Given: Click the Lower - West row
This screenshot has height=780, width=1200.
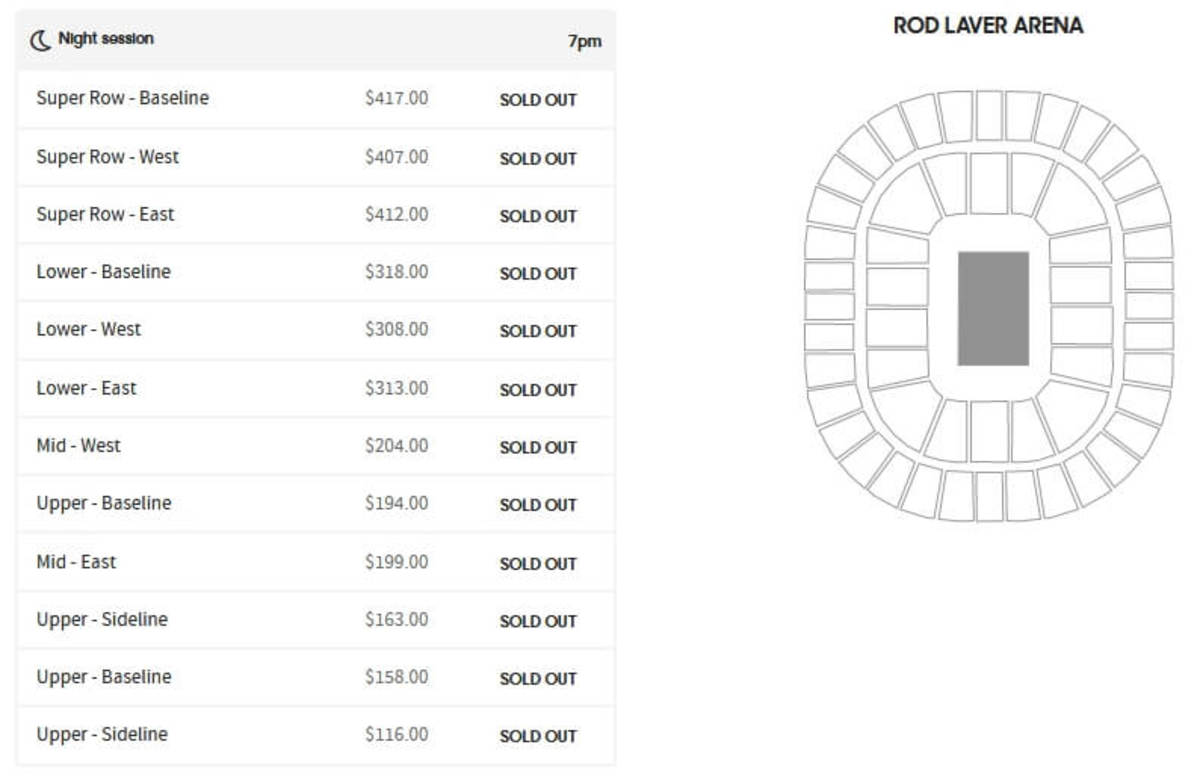Looking at the screenshot, I should pos(315,330).
